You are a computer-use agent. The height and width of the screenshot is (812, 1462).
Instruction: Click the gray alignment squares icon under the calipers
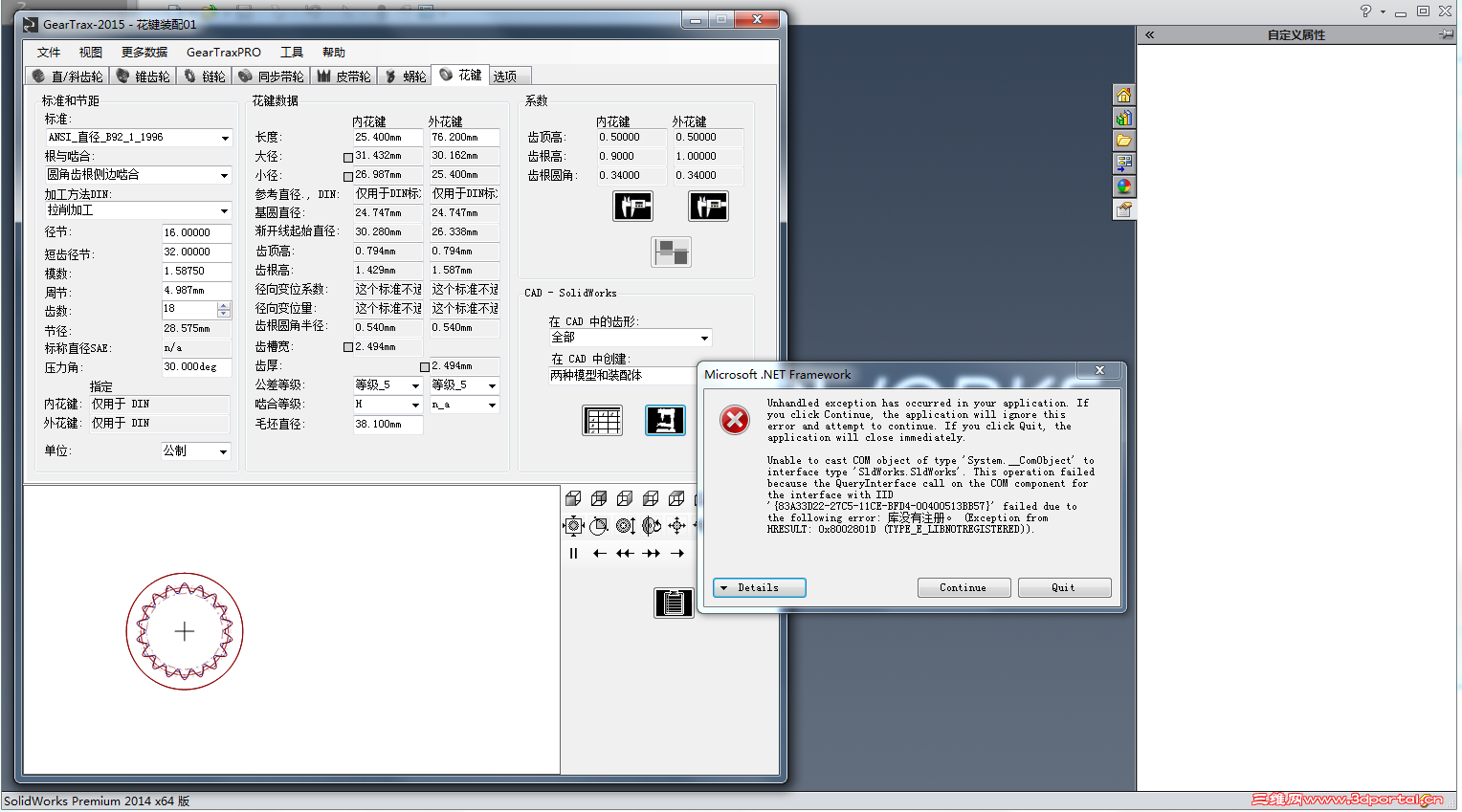(671, 252)
